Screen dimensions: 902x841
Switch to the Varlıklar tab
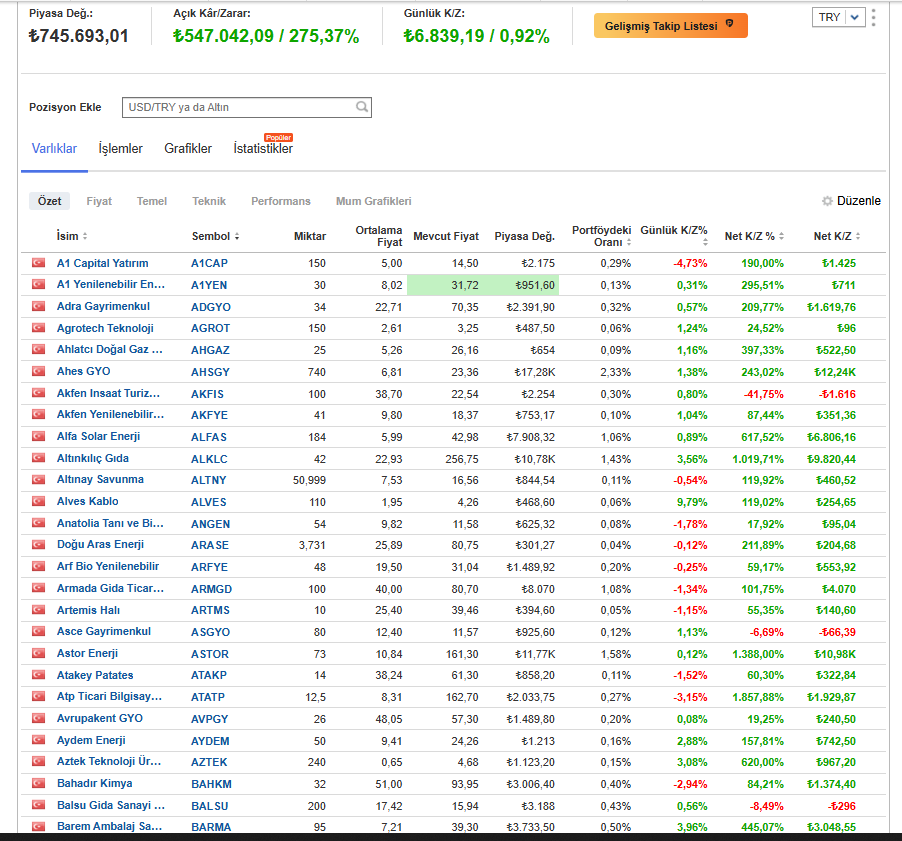54,148
